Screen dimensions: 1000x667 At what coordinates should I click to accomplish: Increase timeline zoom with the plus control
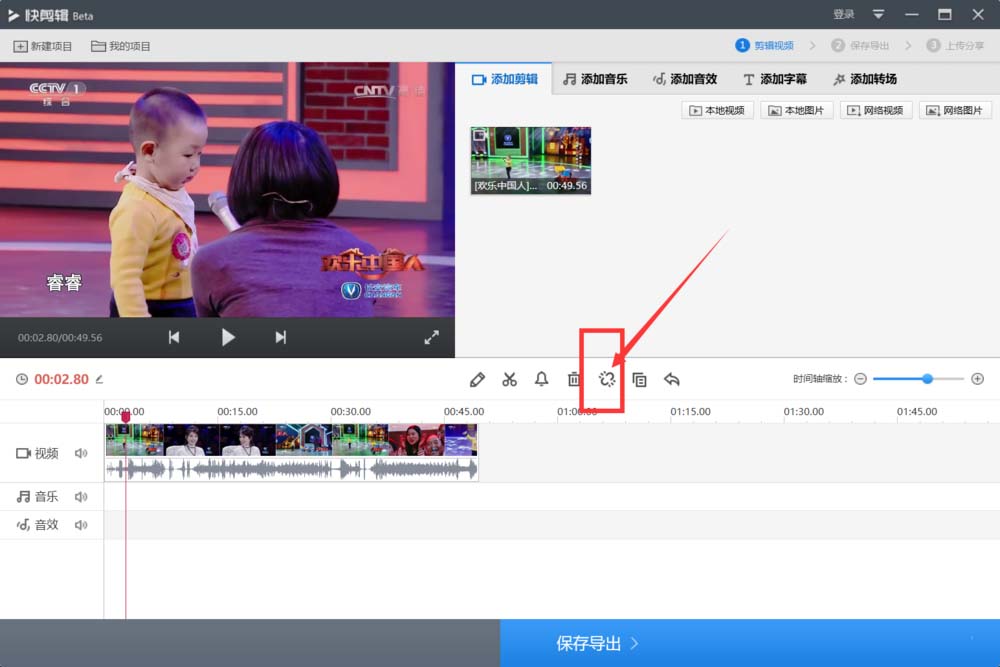click(x=978, y=379)
